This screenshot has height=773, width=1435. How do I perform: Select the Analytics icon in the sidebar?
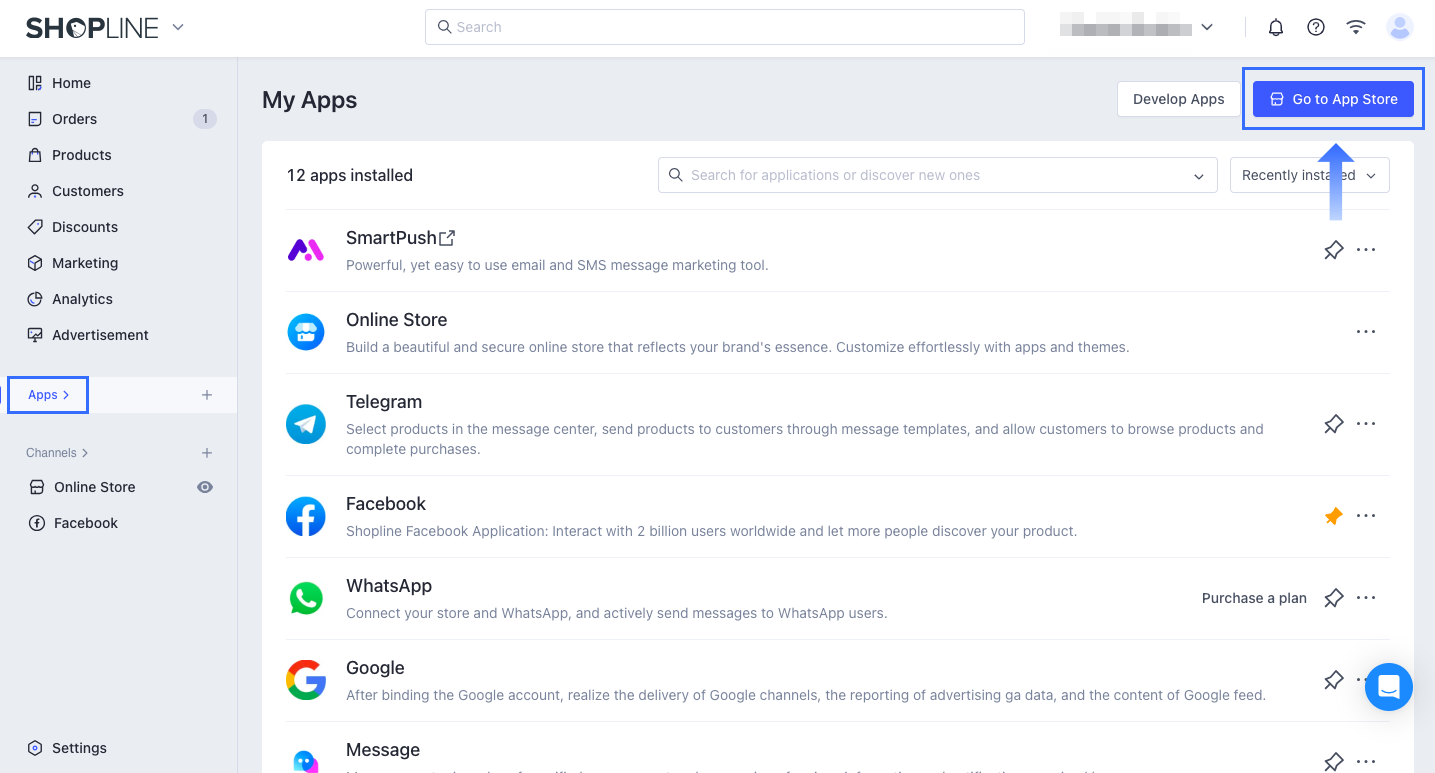pos(33,298)
